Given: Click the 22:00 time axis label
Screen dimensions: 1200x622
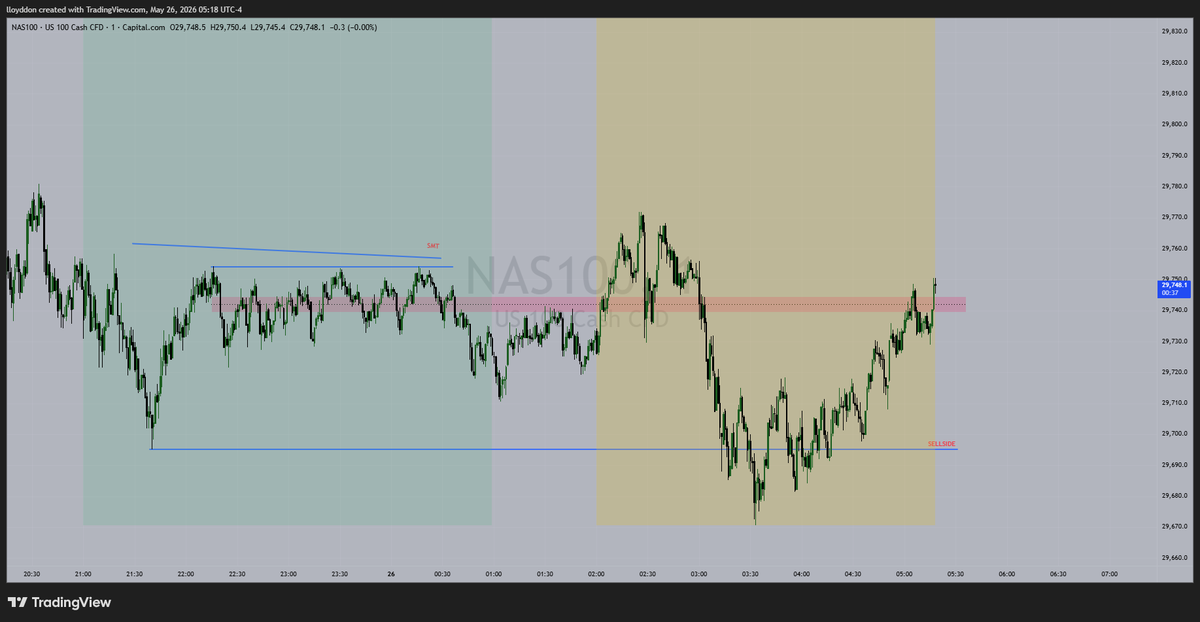Looking at the screenshot, I should (x=186, y=574).
